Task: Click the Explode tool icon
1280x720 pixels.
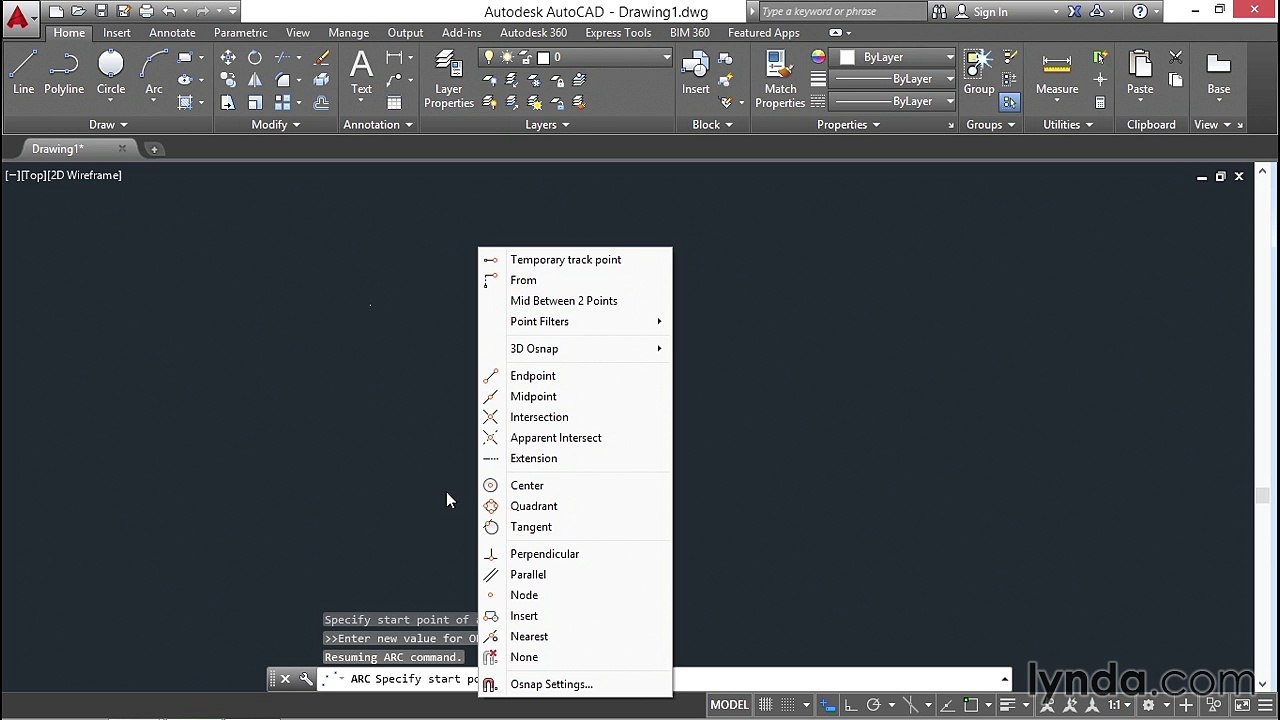Action: 321,80
